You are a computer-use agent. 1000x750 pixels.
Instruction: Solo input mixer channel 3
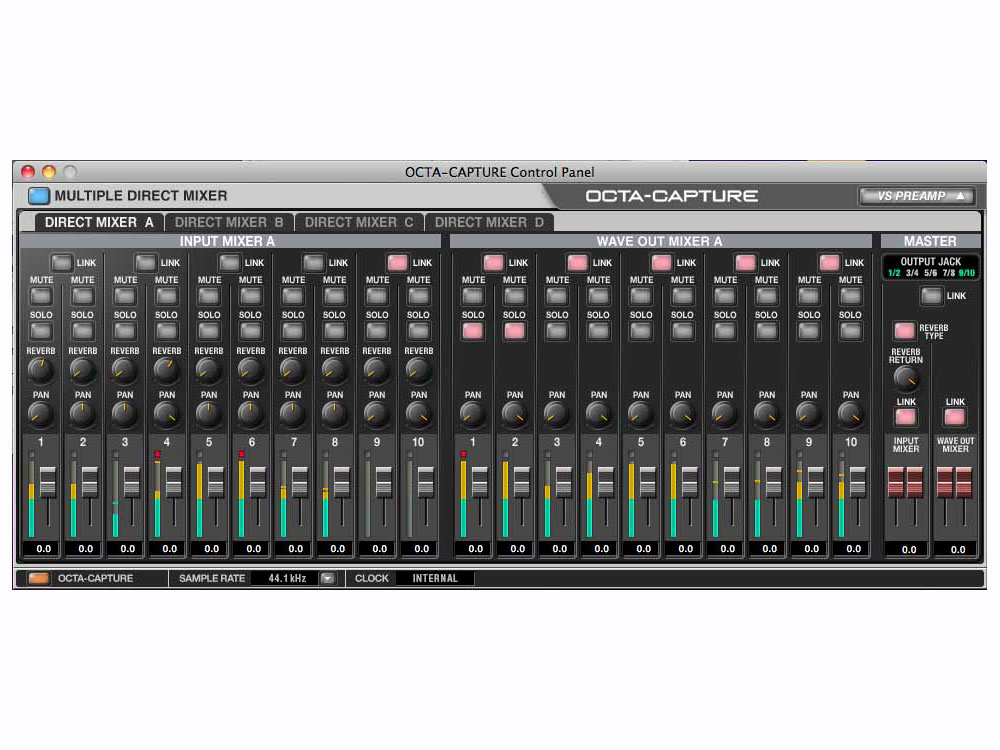[x=125, y=330]
